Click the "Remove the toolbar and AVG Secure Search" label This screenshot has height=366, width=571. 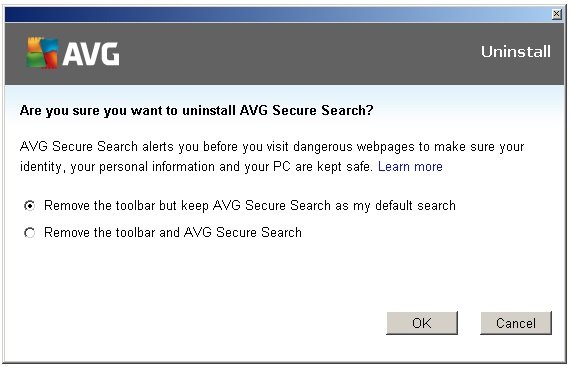(173, 232)
